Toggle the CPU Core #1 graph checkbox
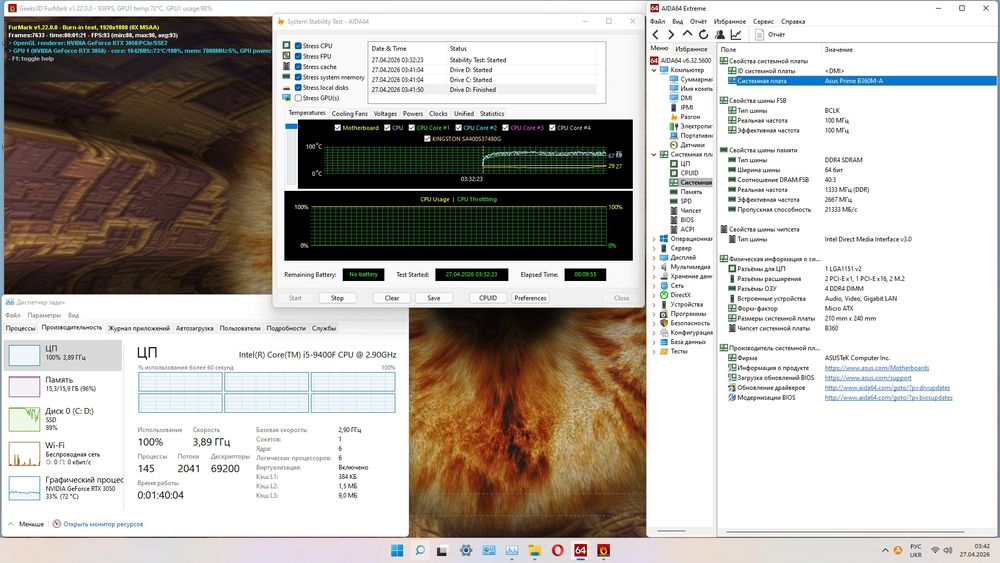Viewport: 1000px width, 563px height. tap(411, 128)
